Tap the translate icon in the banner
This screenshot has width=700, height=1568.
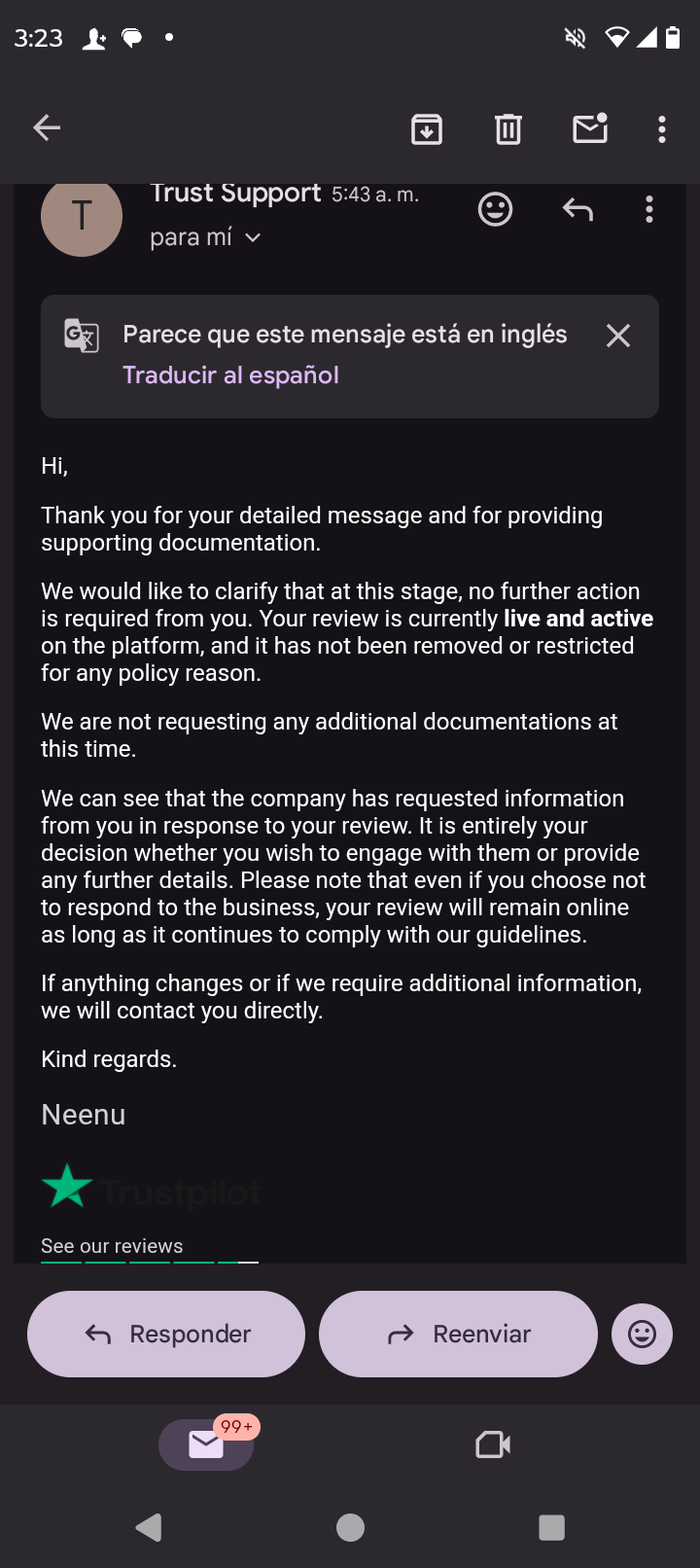(x=82, y=336)
